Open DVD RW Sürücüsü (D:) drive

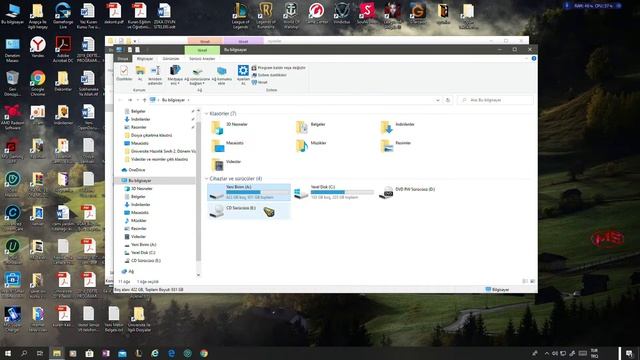408,192
